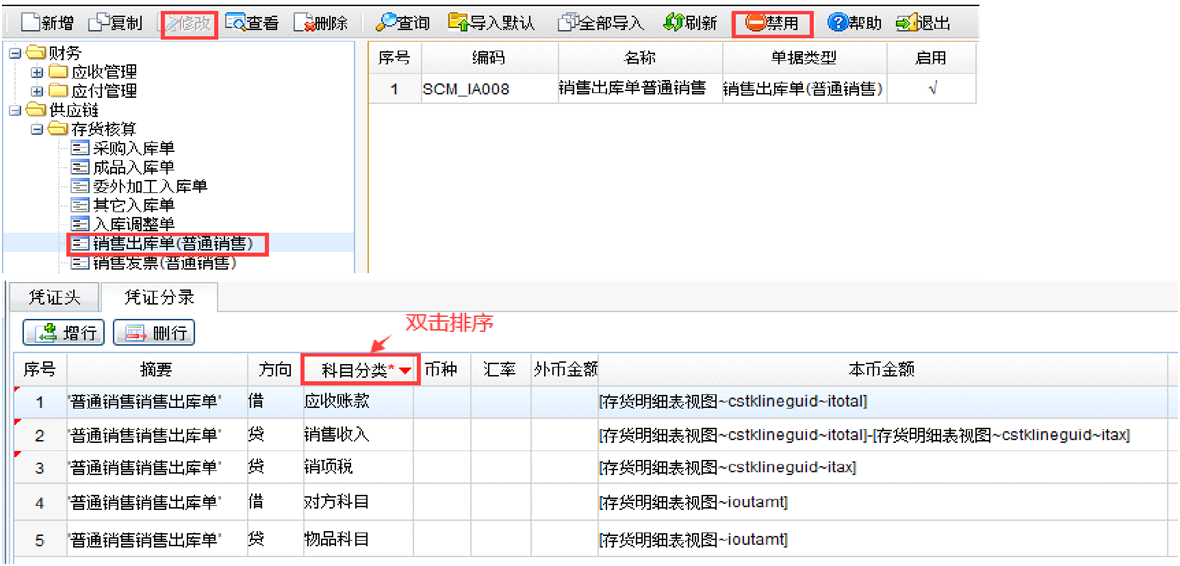Click the 应收管理 folder icon

(56, 73)
